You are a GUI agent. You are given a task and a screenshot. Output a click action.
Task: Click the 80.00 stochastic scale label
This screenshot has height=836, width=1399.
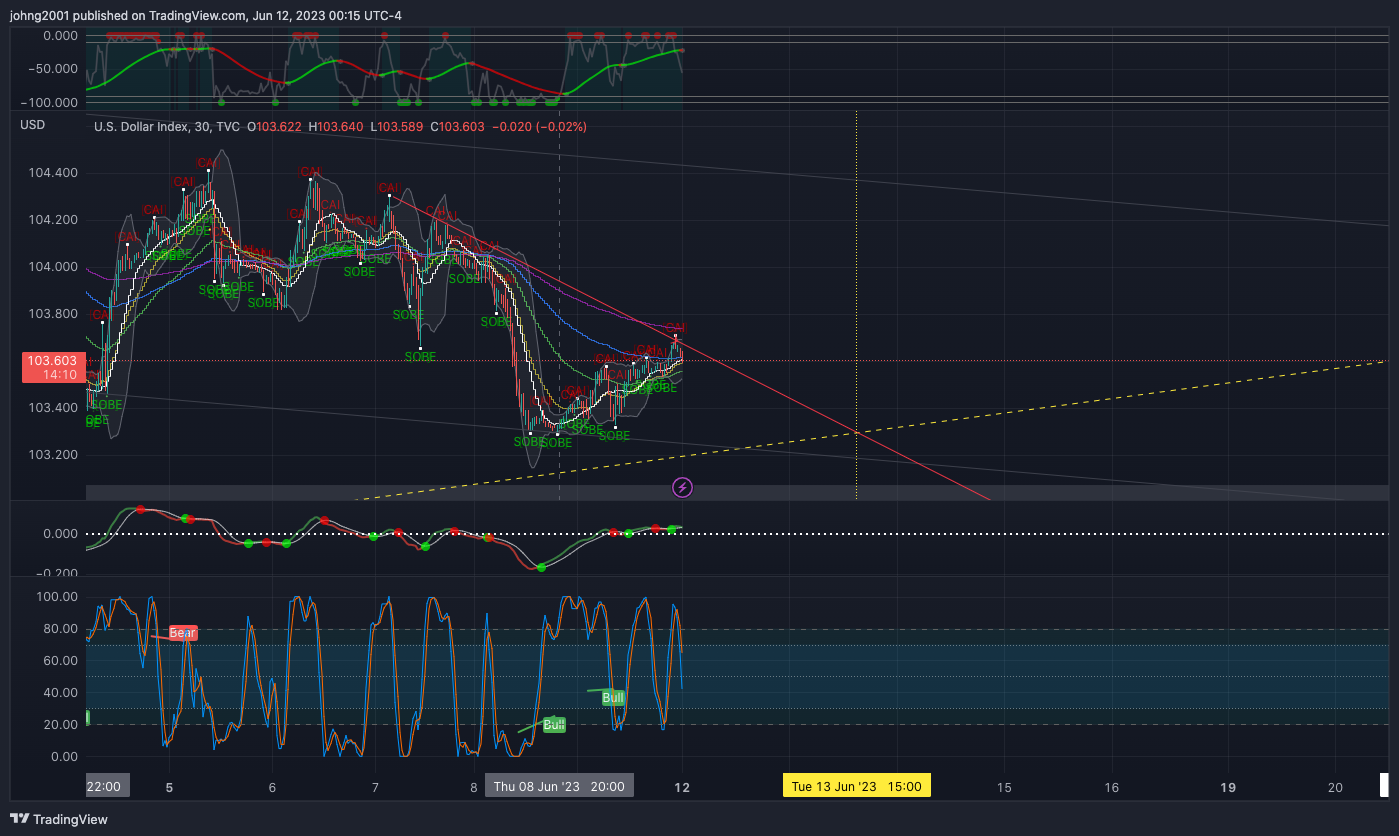pos(60,629)
